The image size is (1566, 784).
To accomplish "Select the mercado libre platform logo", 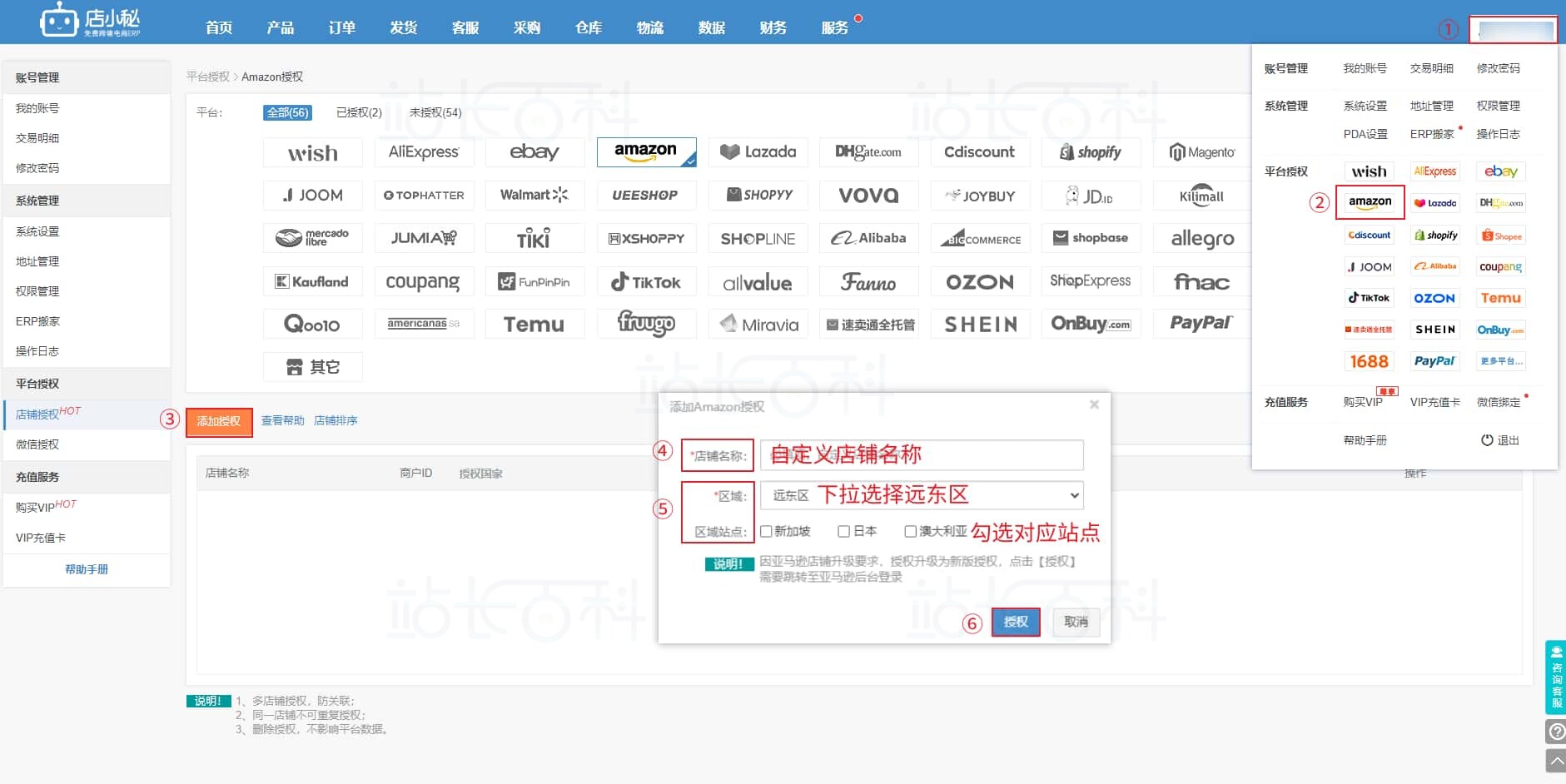I will [313, 239].
